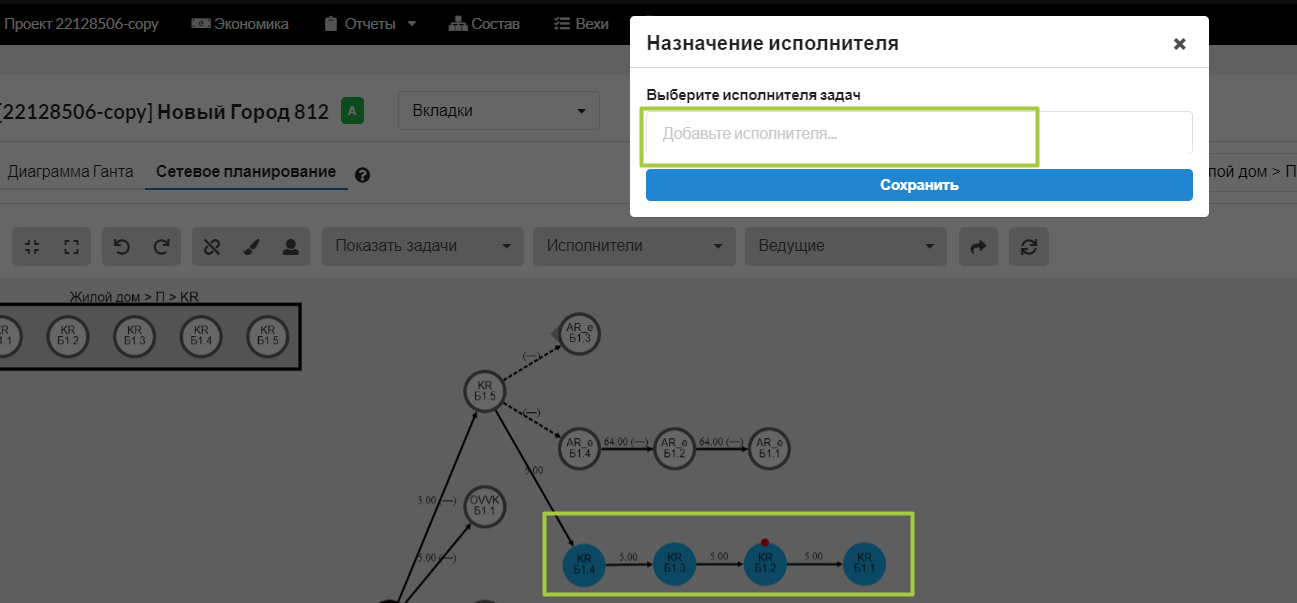Open Вехи in the top menu

pyautogui.click(x=581, y=24)
